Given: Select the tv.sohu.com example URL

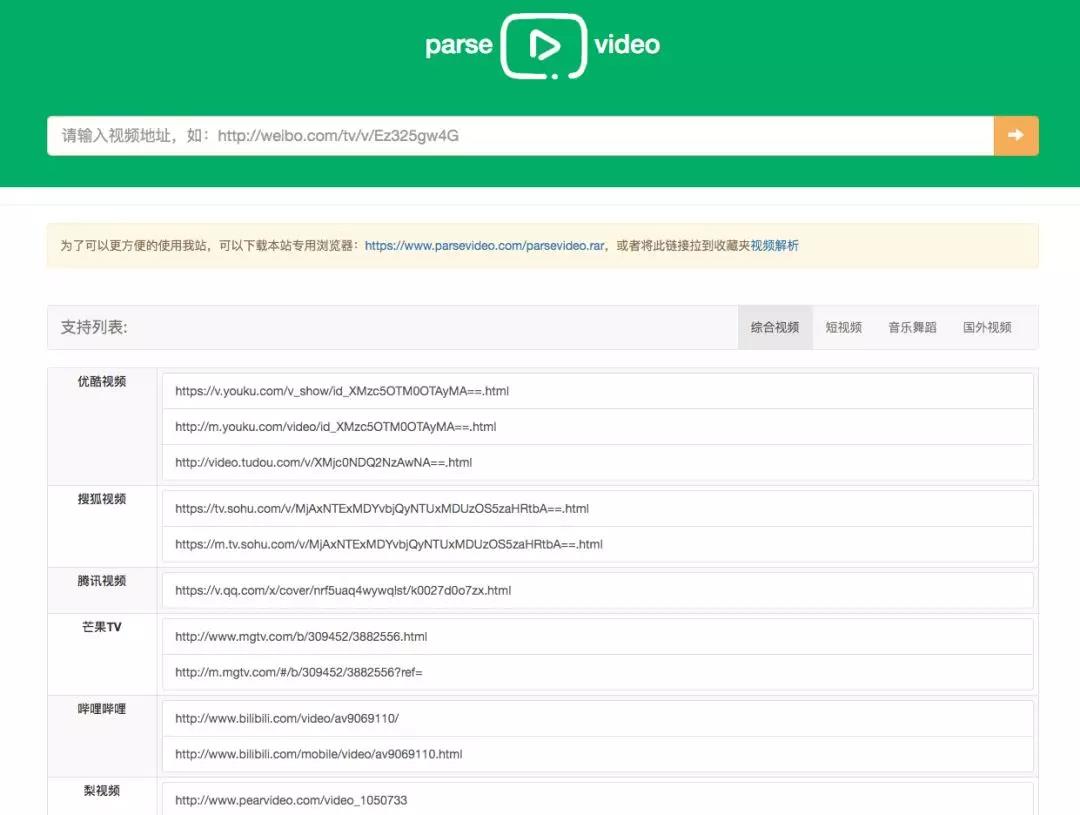Looking at the screenshot, I should point(382,509).
